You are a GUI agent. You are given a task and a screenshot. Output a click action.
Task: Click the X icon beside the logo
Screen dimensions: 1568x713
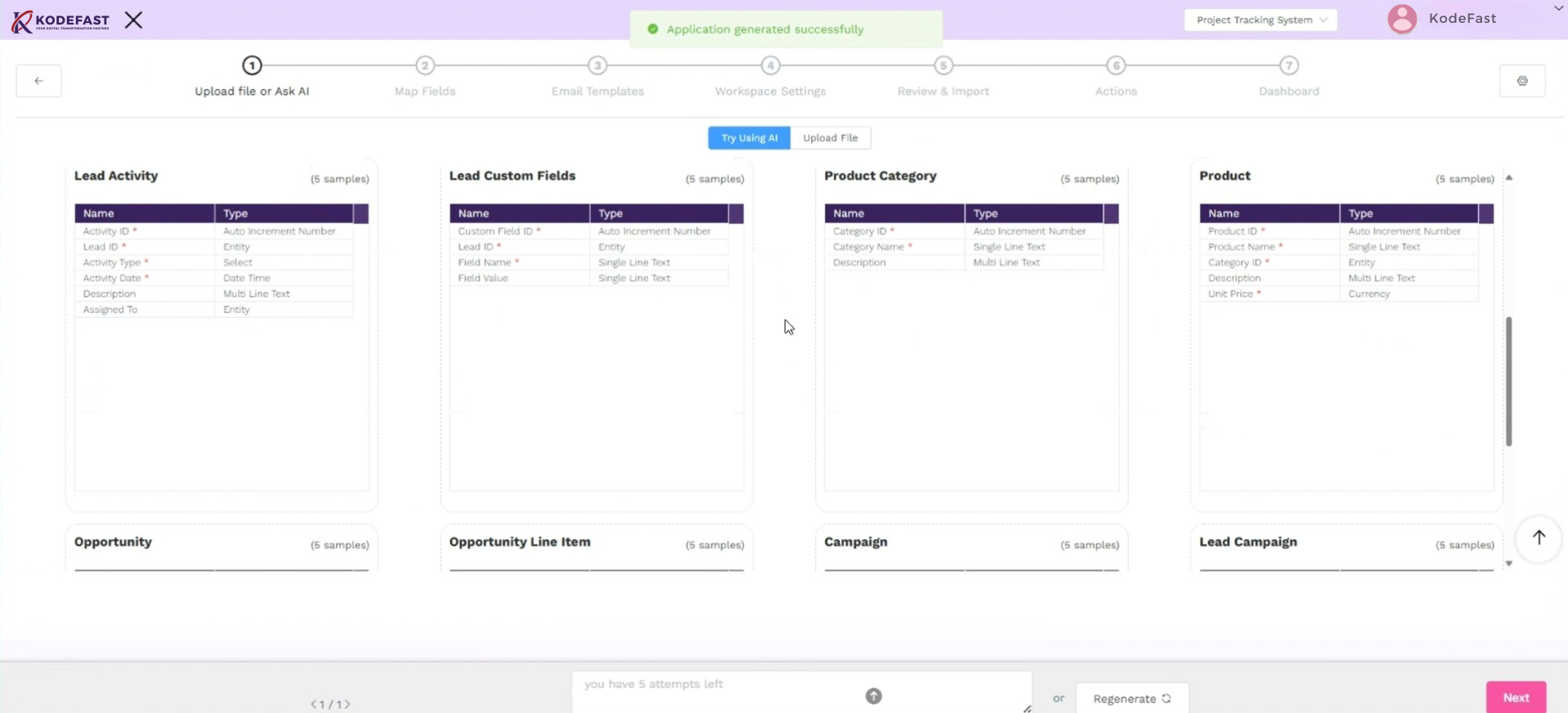(133, 20)
